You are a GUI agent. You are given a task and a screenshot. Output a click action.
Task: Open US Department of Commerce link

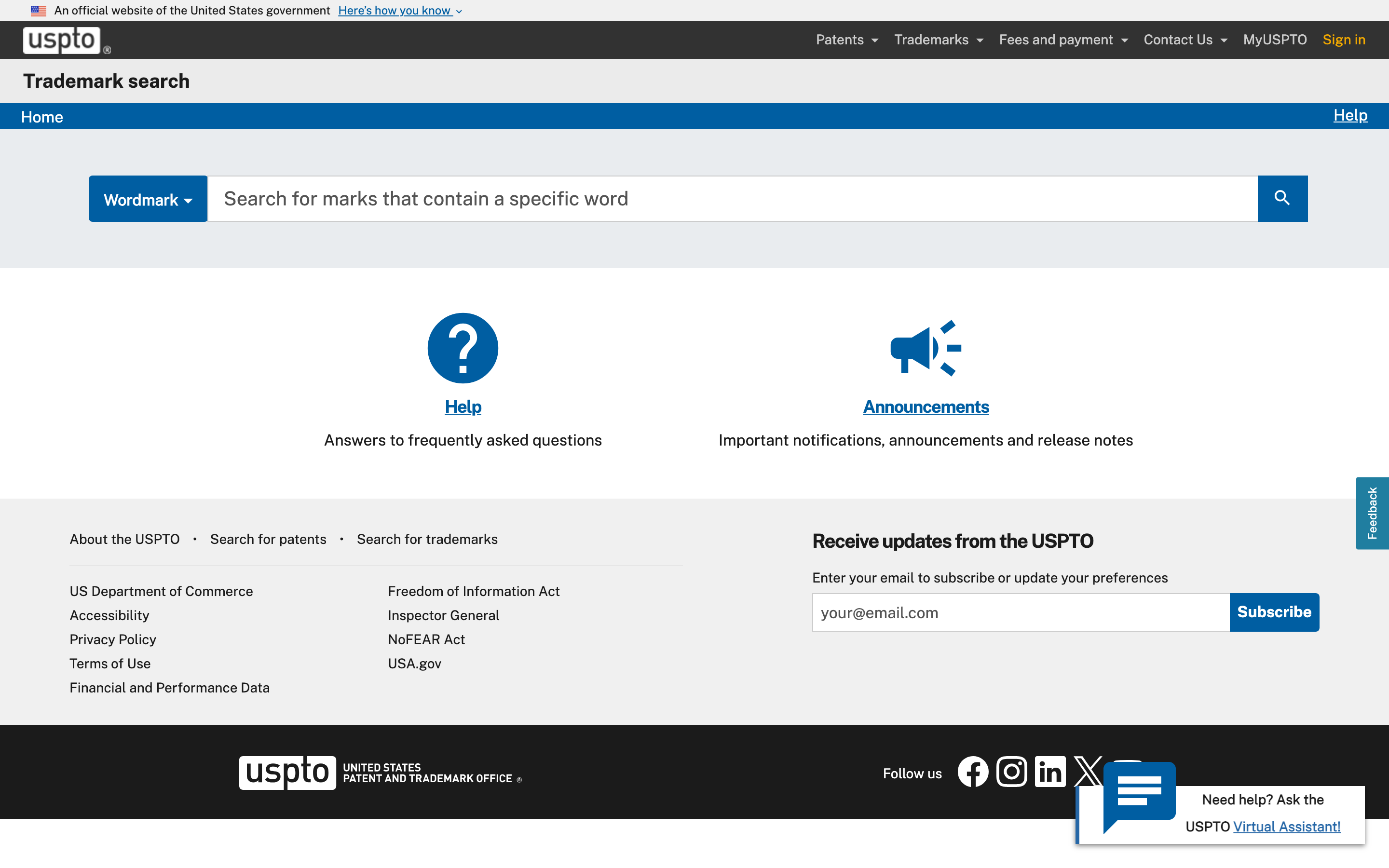tap(161, 591)
